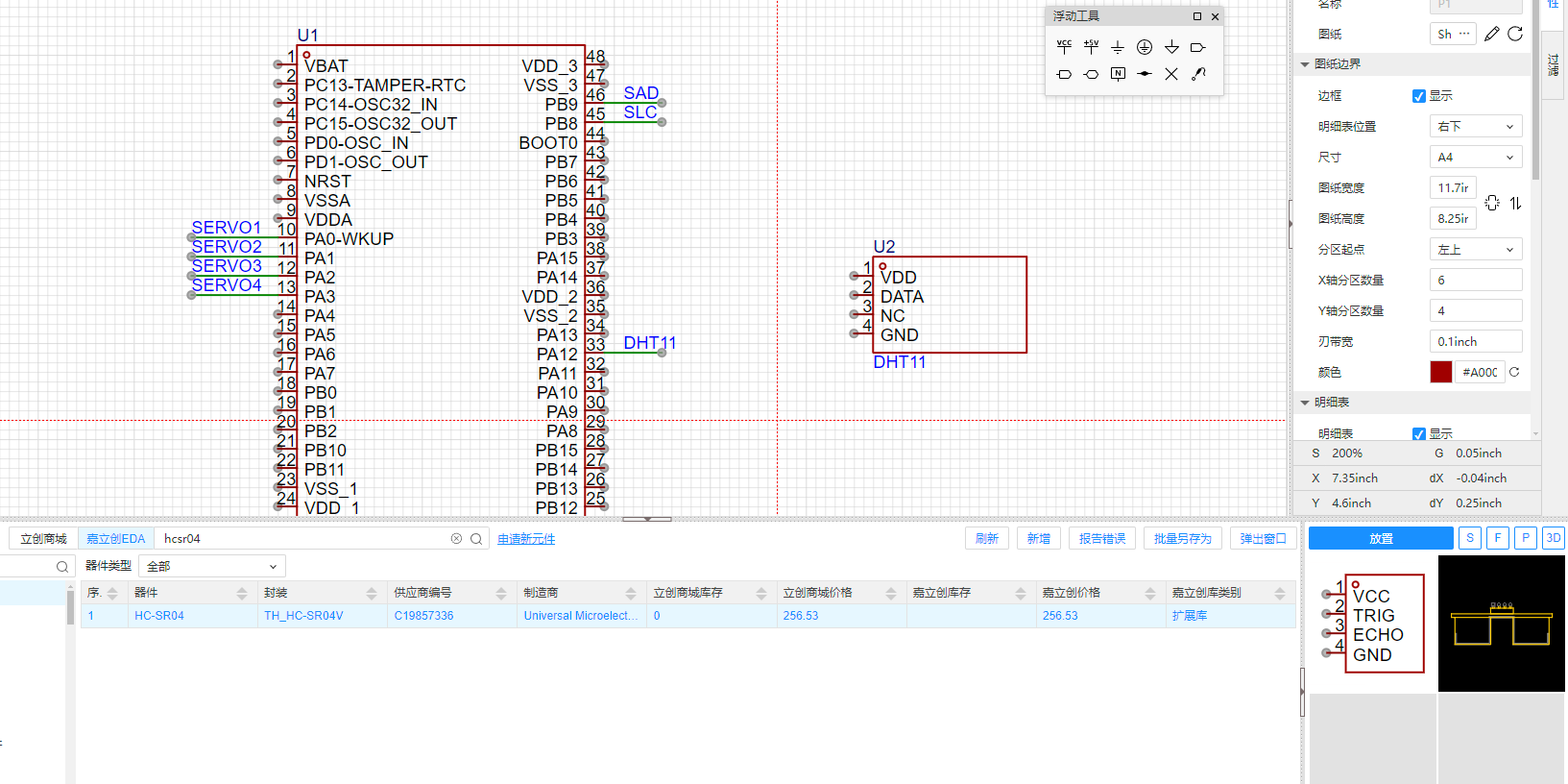Viewport: 1568px width, 784px height.
Task: Select the VCC power symbol tool
Action: 1064,46
